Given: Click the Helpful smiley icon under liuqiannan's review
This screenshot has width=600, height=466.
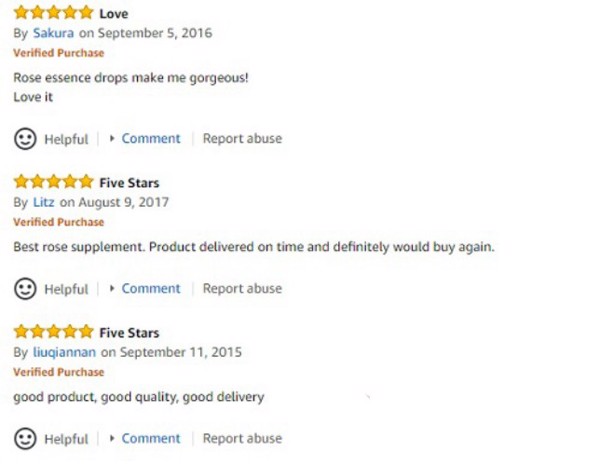Looking at the screenshot, I should click(x=25, y=438).
